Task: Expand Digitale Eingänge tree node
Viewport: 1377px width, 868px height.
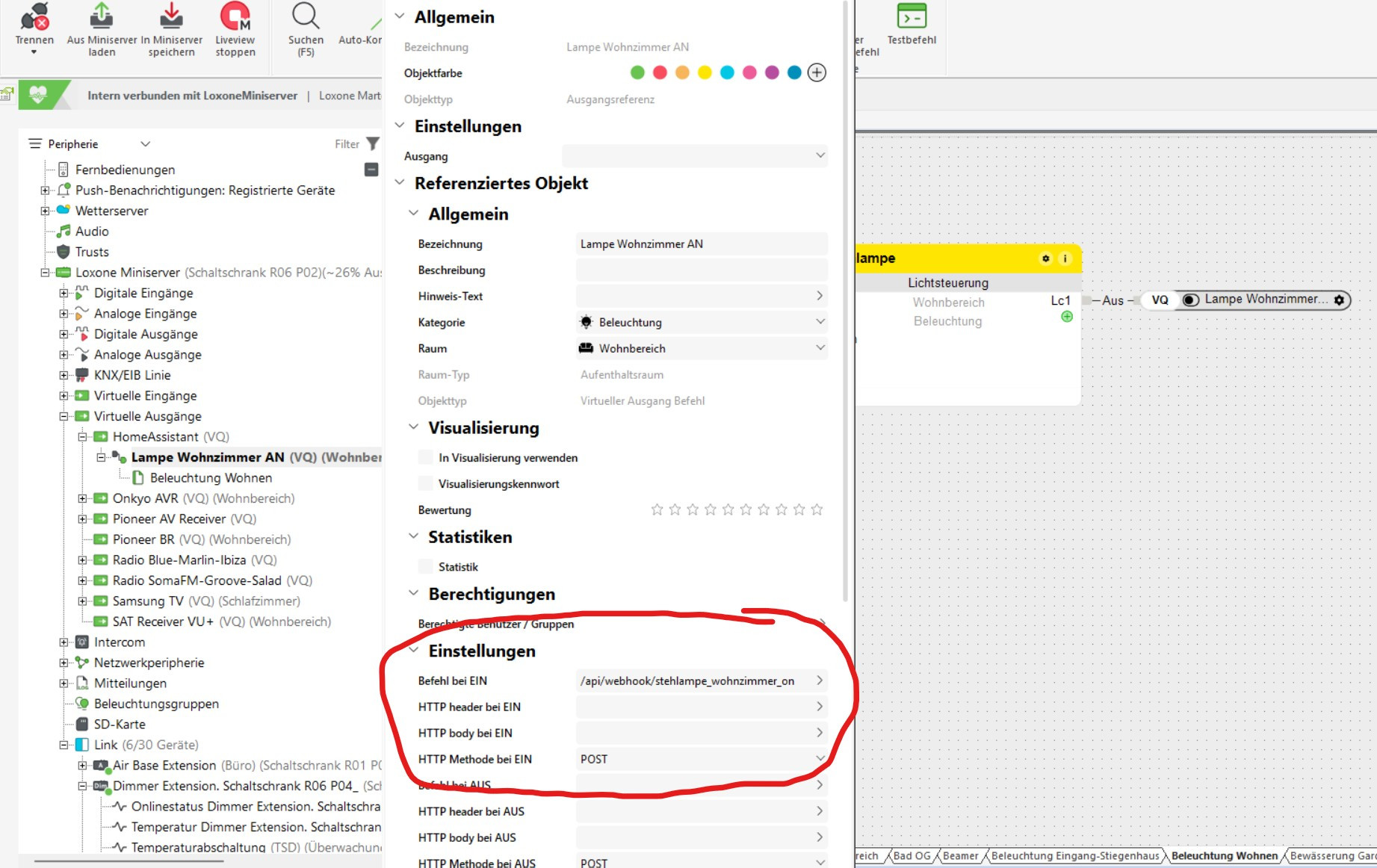Action: pyautogui.click(x=64, y=293)
